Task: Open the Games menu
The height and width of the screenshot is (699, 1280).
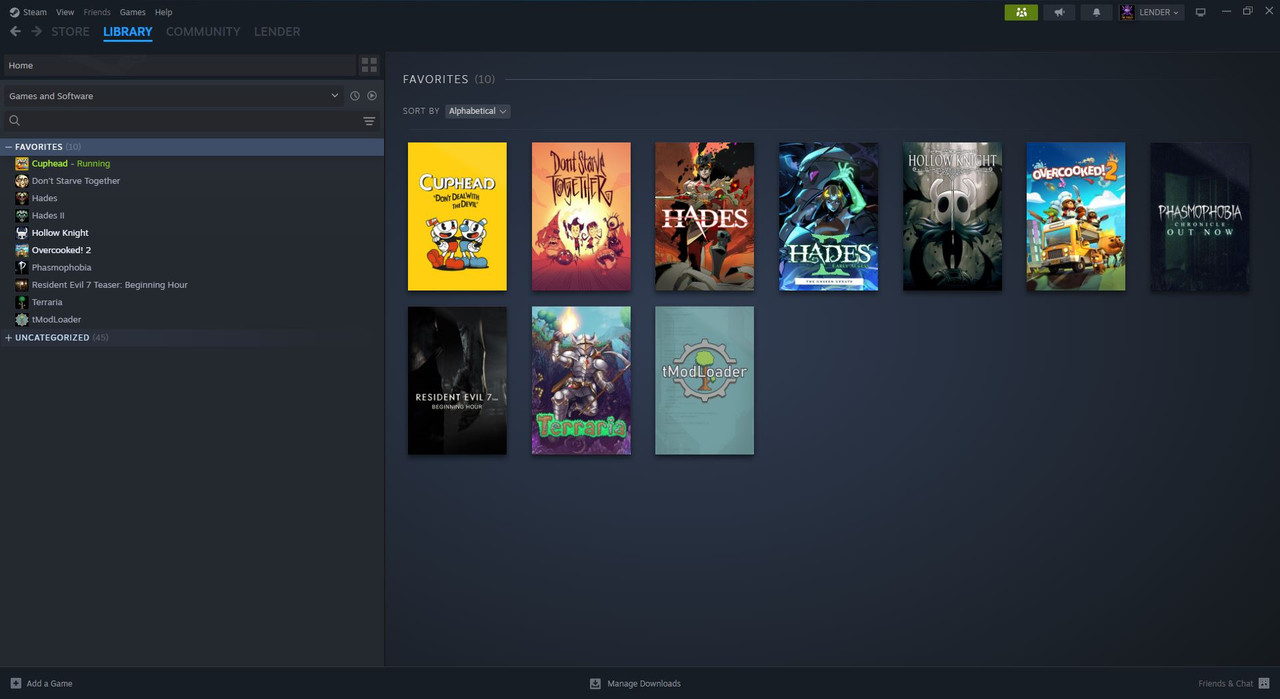Action: click(133, 12)
